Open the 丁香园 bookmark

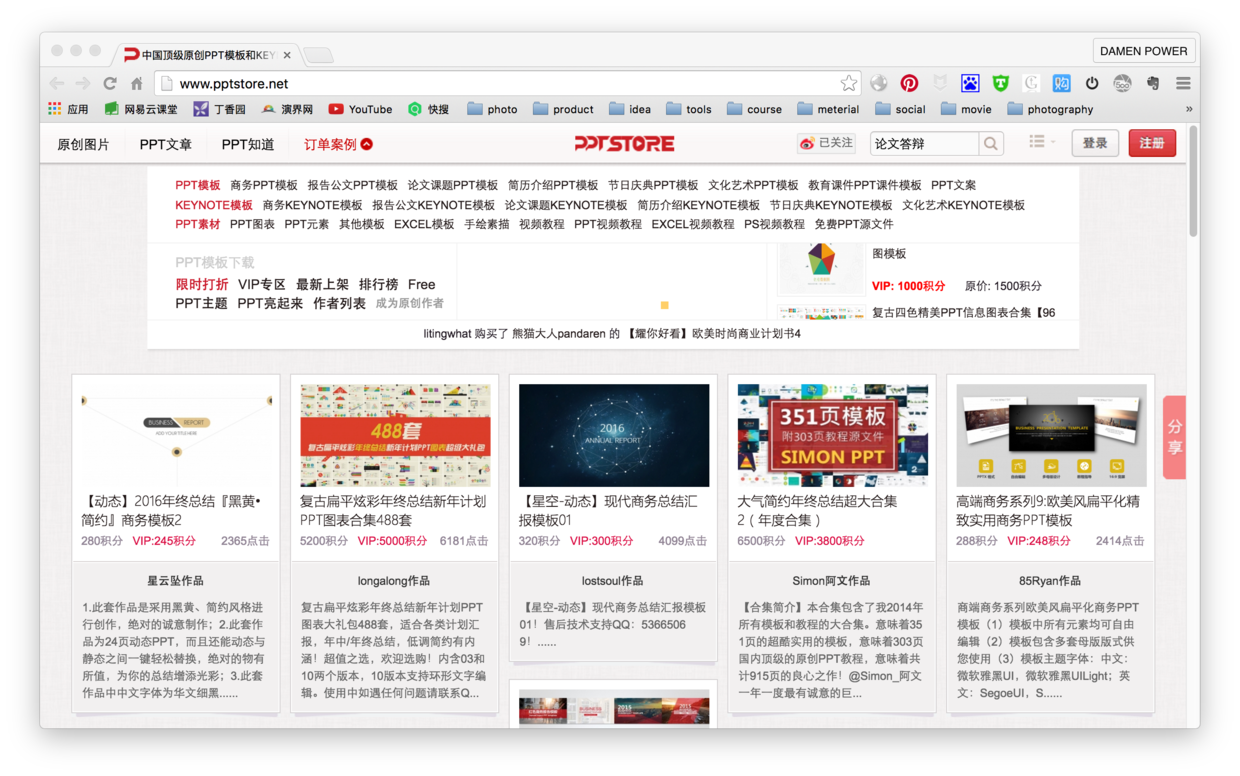click(x=220, y=110)
